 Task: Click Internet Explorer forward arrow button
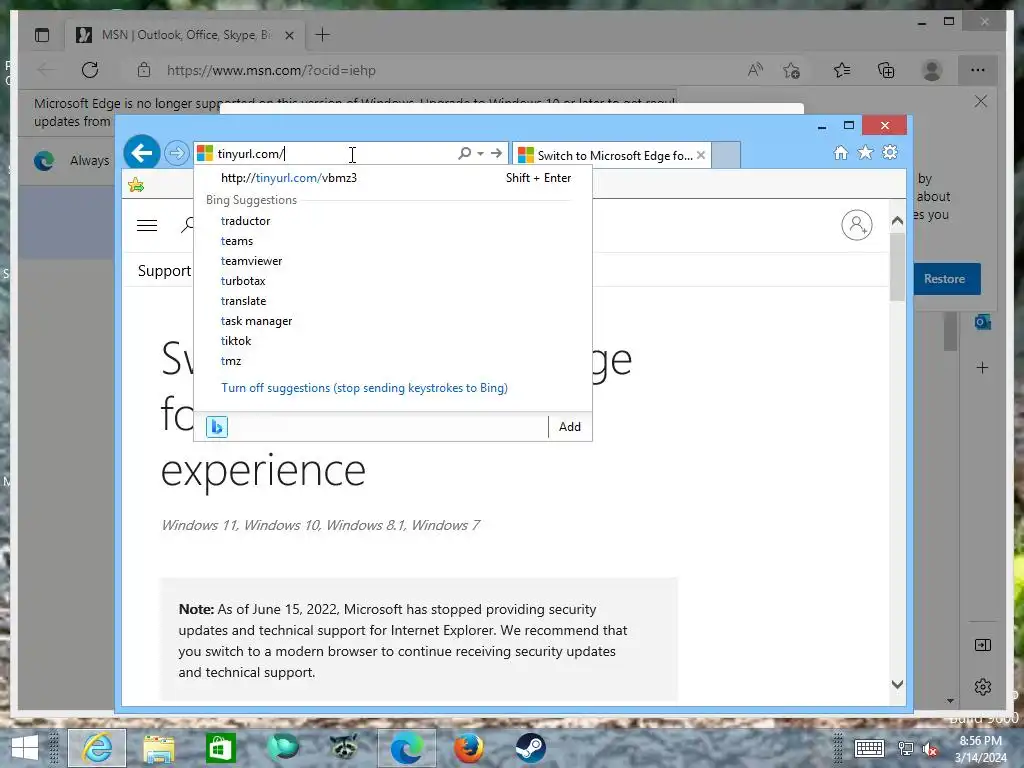point(176,154)
